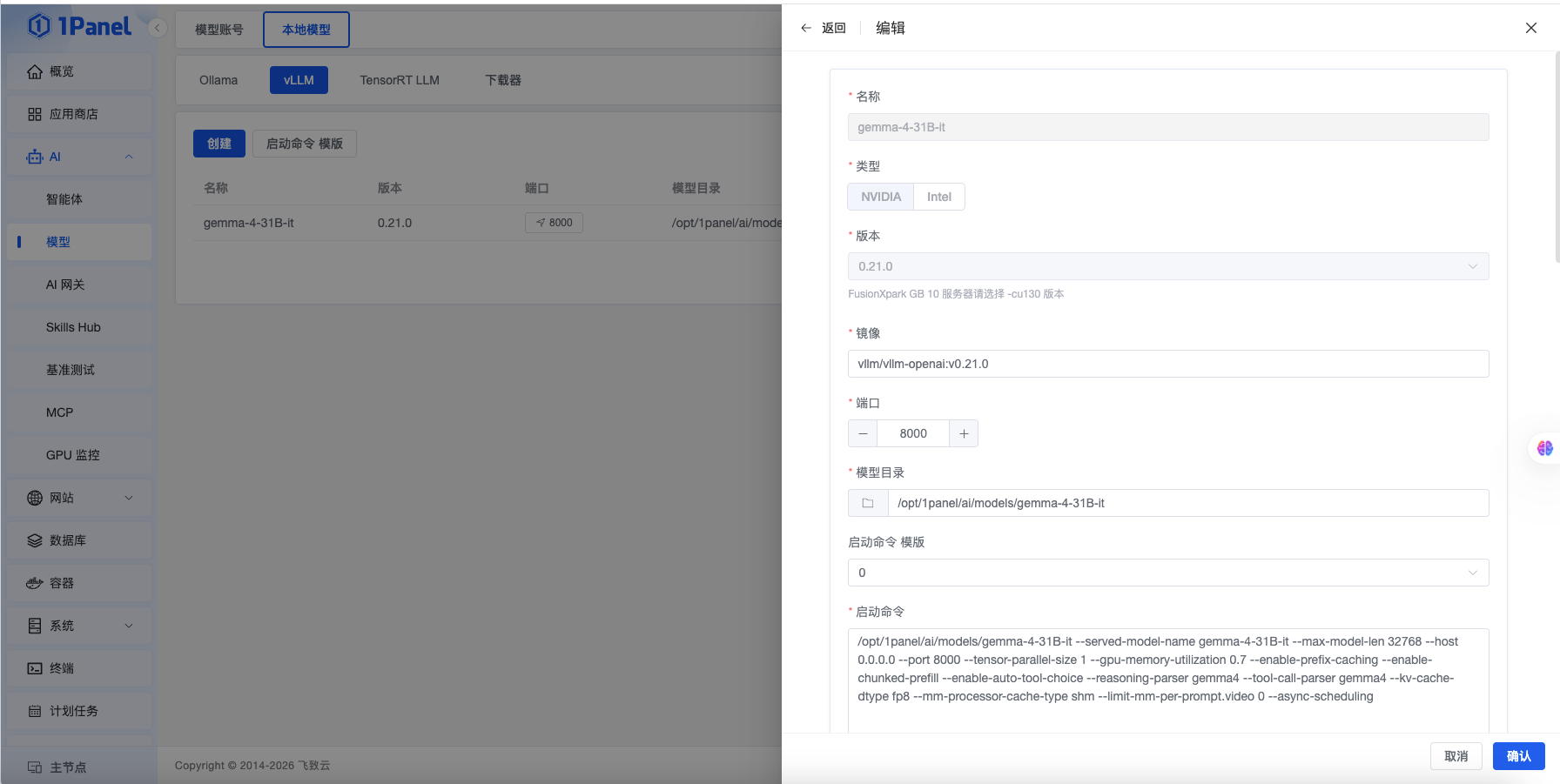
Task: Select the Ollama tab
Action: click(219, 80)
